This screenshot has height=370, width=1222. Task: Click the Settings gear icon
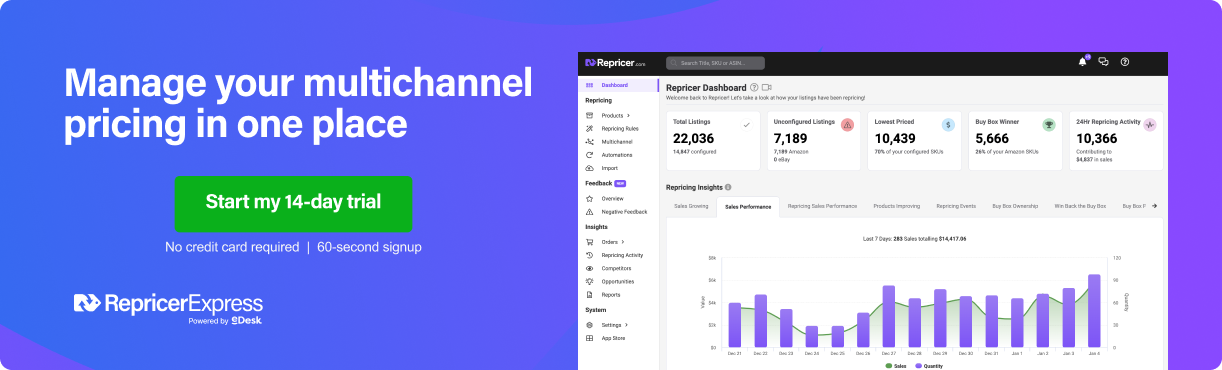589,325
